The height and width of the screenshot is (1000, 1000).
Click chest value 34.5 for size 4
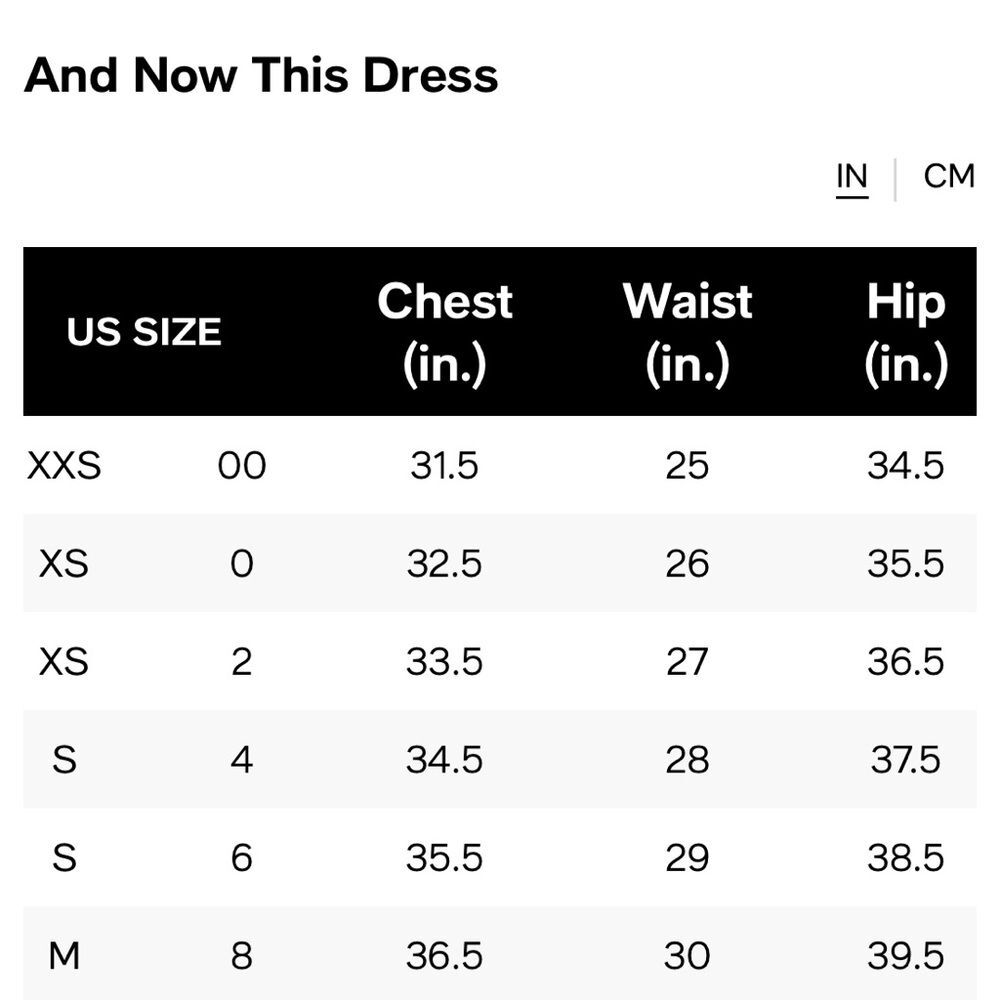(x=444, y=759)
